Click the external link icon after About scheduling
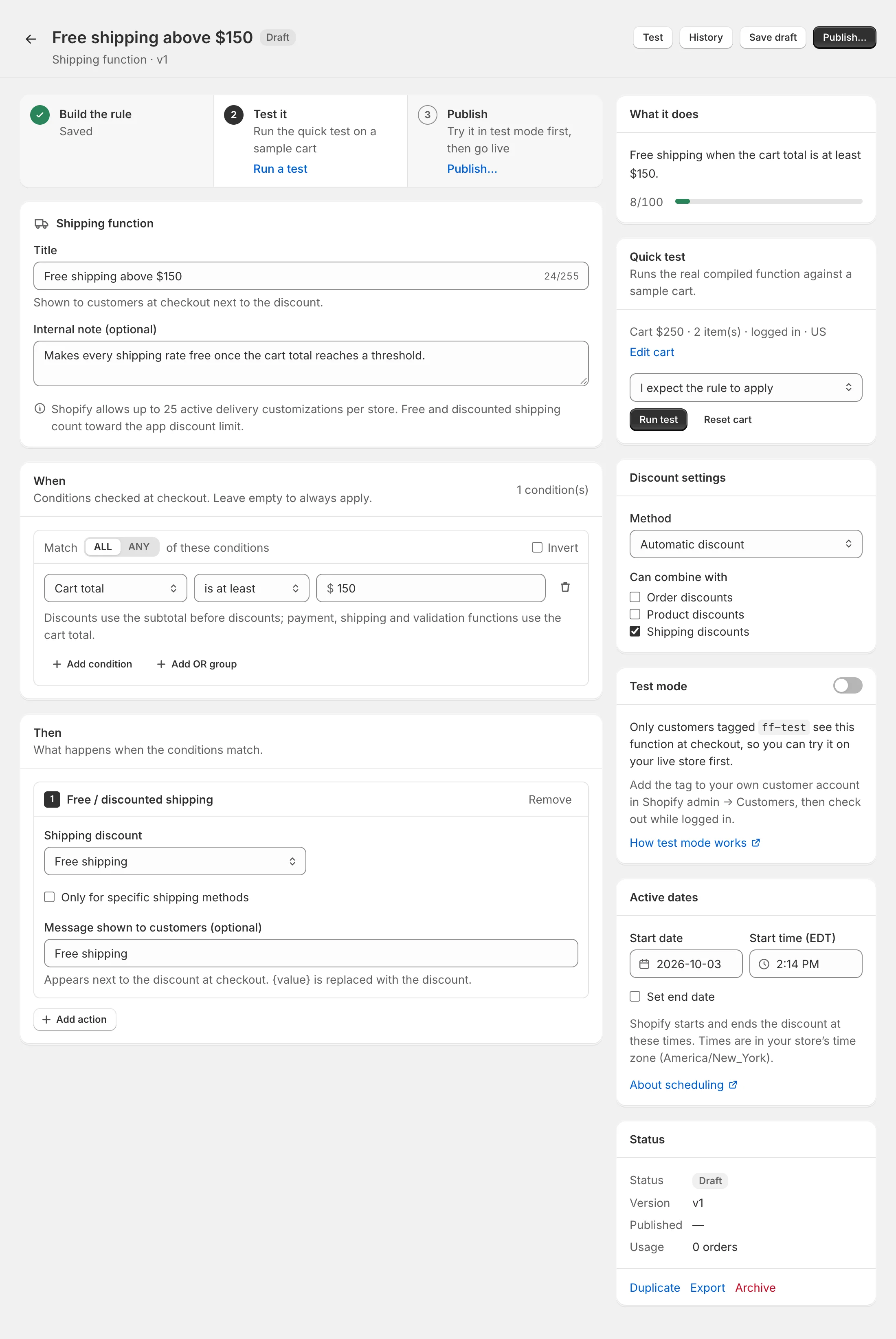 pyautogui.click(x=733, y=1085)
